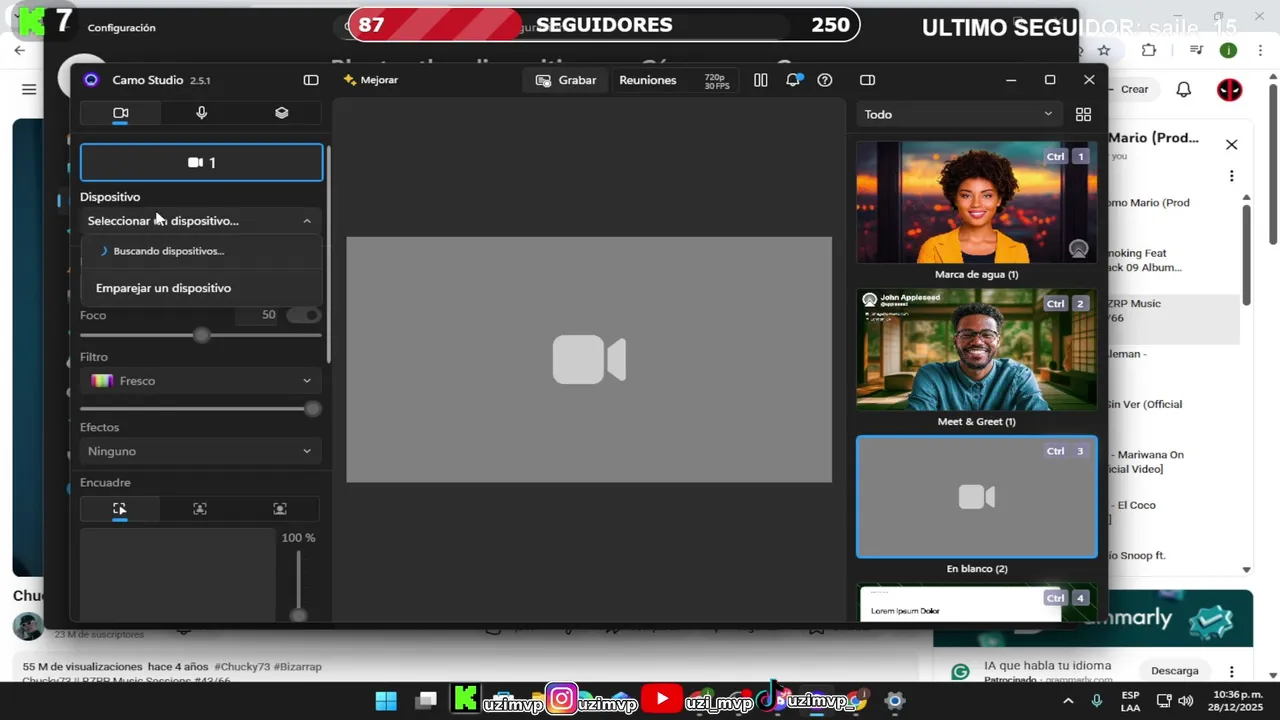This screenshot has width=1280, height=720.
Task: Switch to the layers overlays tab
Action: [282, 113]
